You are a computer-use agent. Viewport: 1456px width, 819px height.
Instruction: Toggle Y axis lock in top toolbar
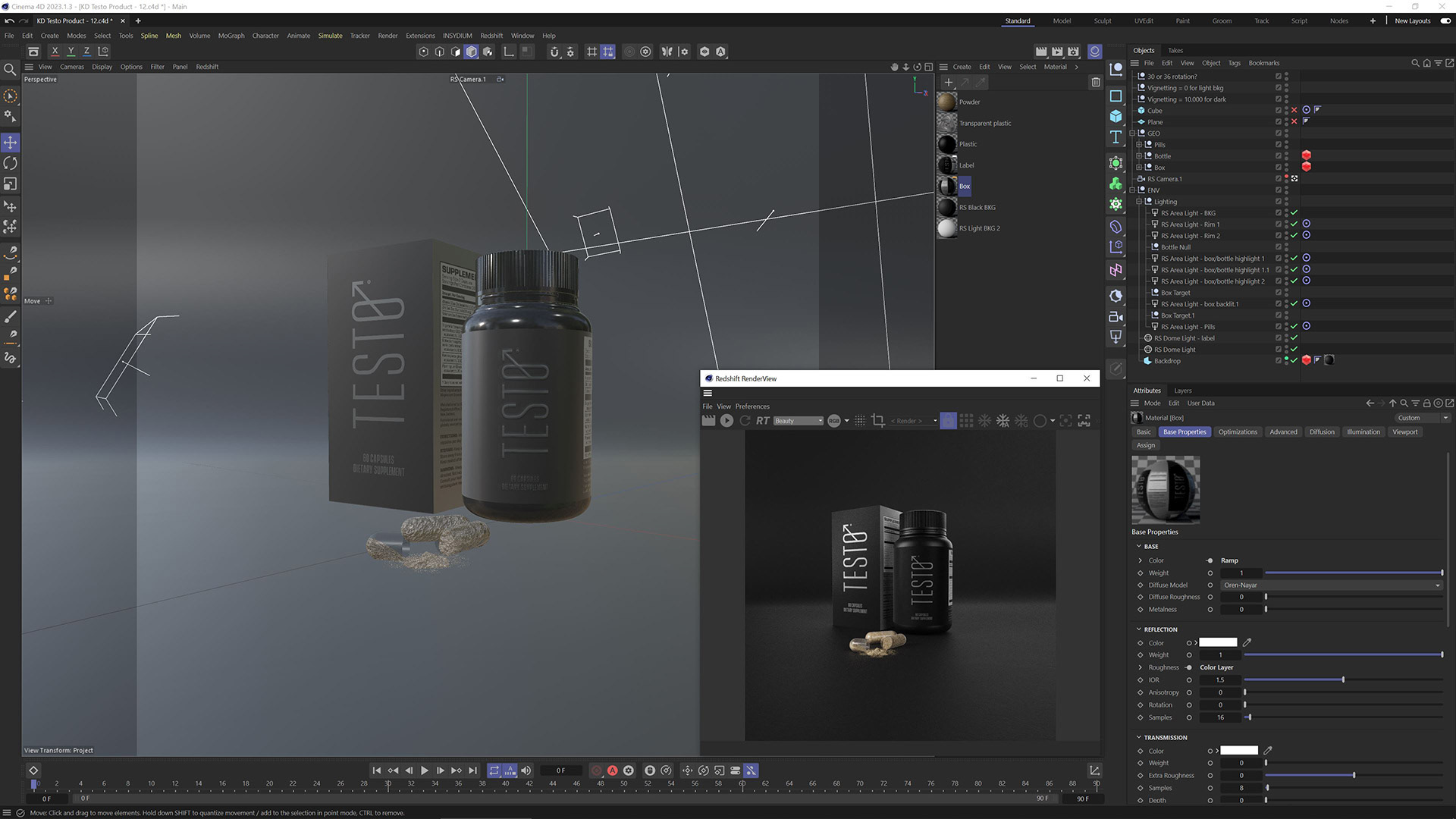pyautogui.click(x=71, y=52)
